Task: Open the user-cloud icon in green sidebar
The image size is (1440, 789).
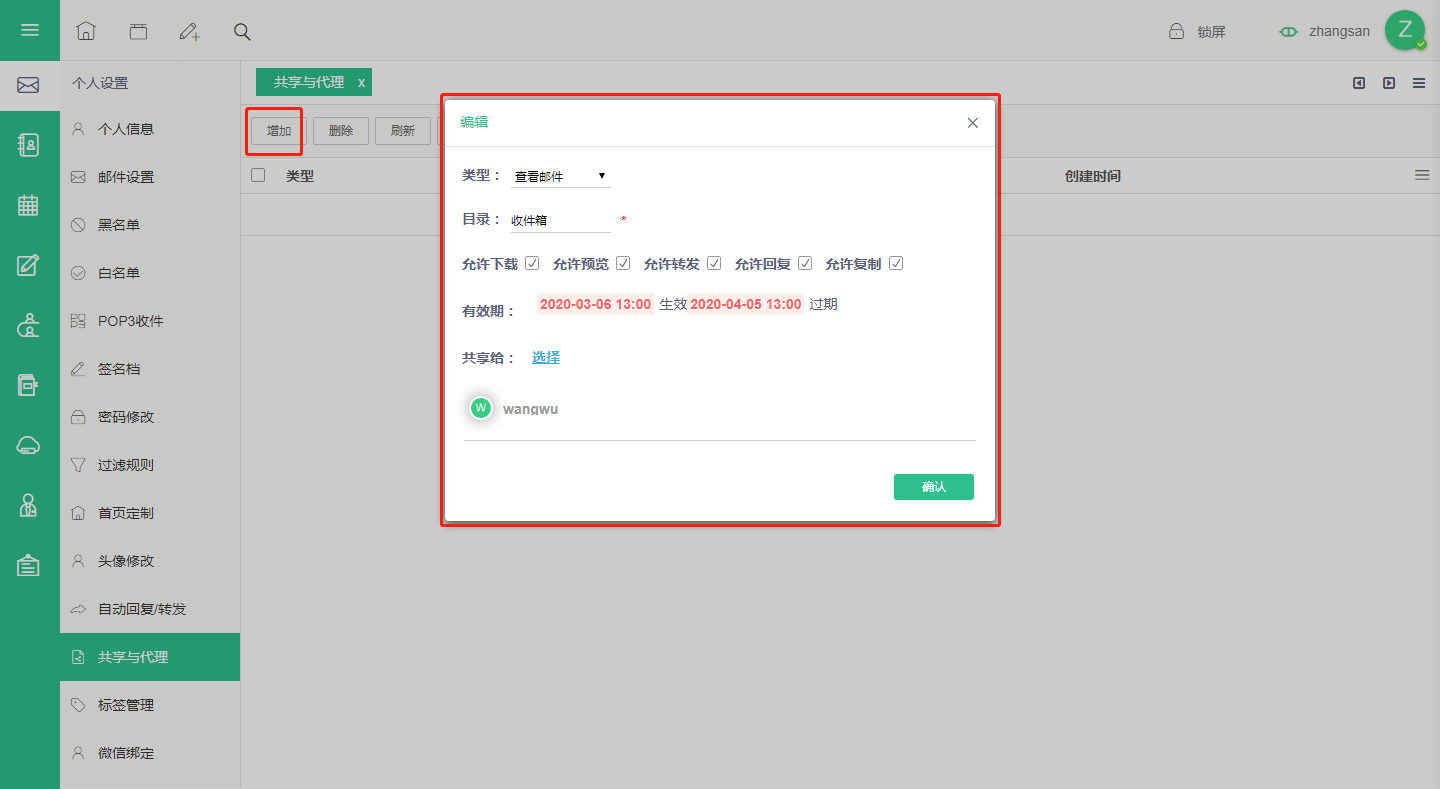Action: click(29, 325)
